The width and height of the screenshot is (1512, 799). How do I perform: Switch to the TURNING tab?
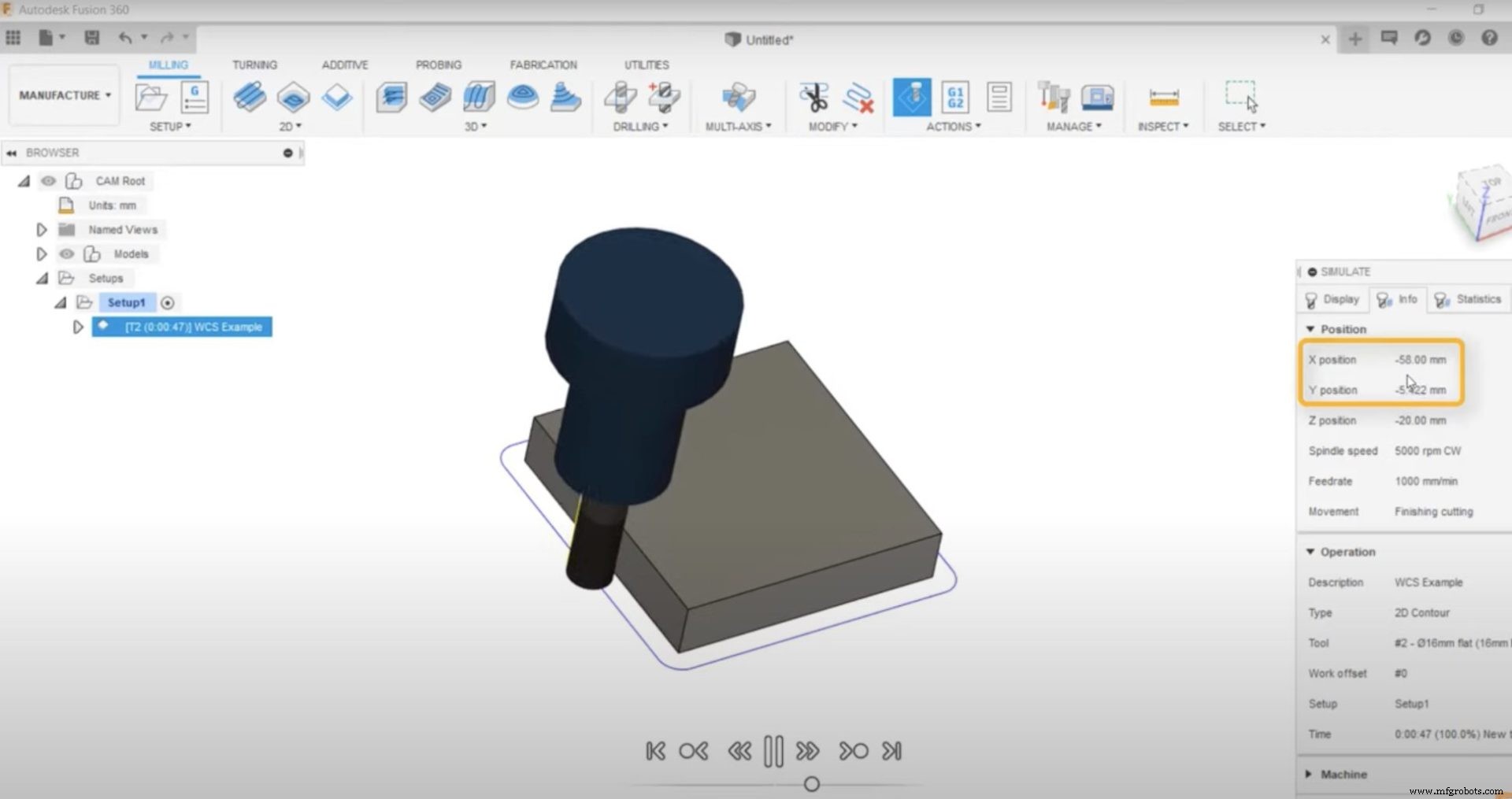pyautogui.click(x=254, y=65)
